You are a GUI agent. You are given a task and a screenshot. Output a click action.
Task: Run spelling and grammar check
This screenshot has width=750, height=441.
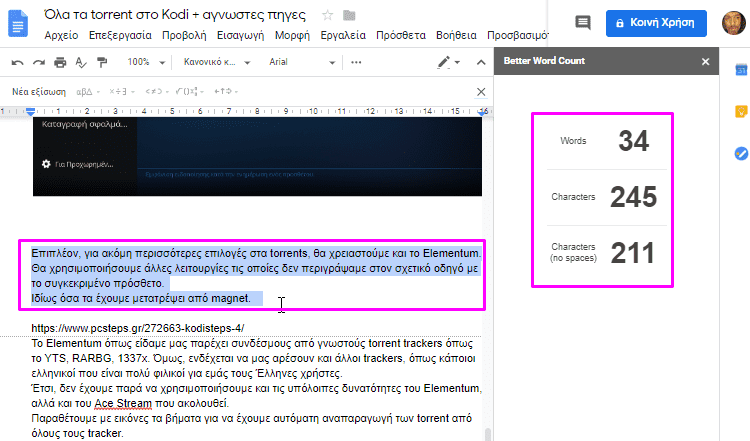click(x=81, y=62)
